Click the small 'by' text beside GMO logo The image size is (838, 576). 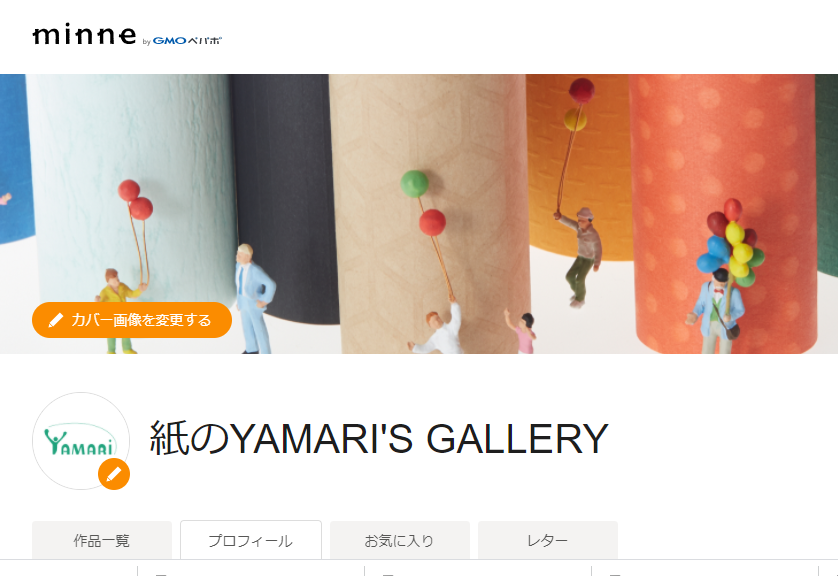(x=146, y=42)
